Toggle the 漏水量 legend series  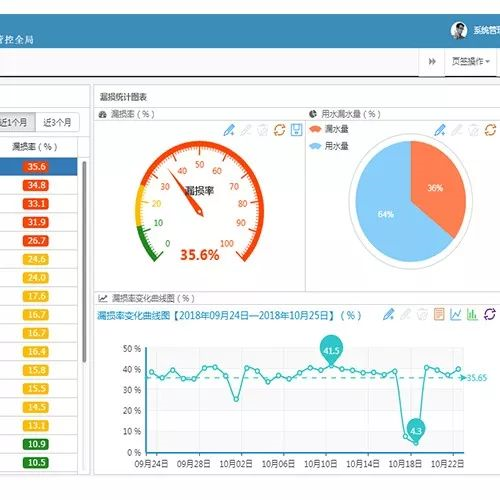coord(329,129)
